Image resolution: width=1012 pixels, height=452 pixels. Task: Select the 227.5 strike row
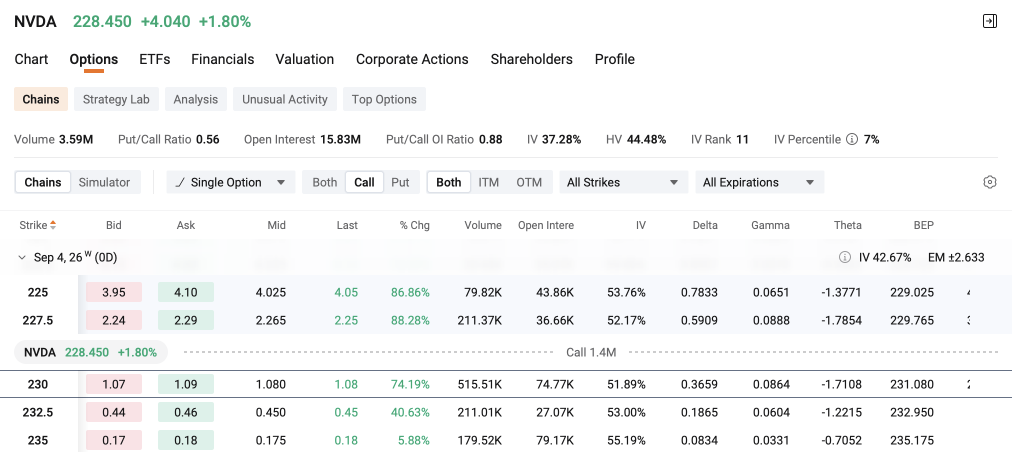pos(506,320)
